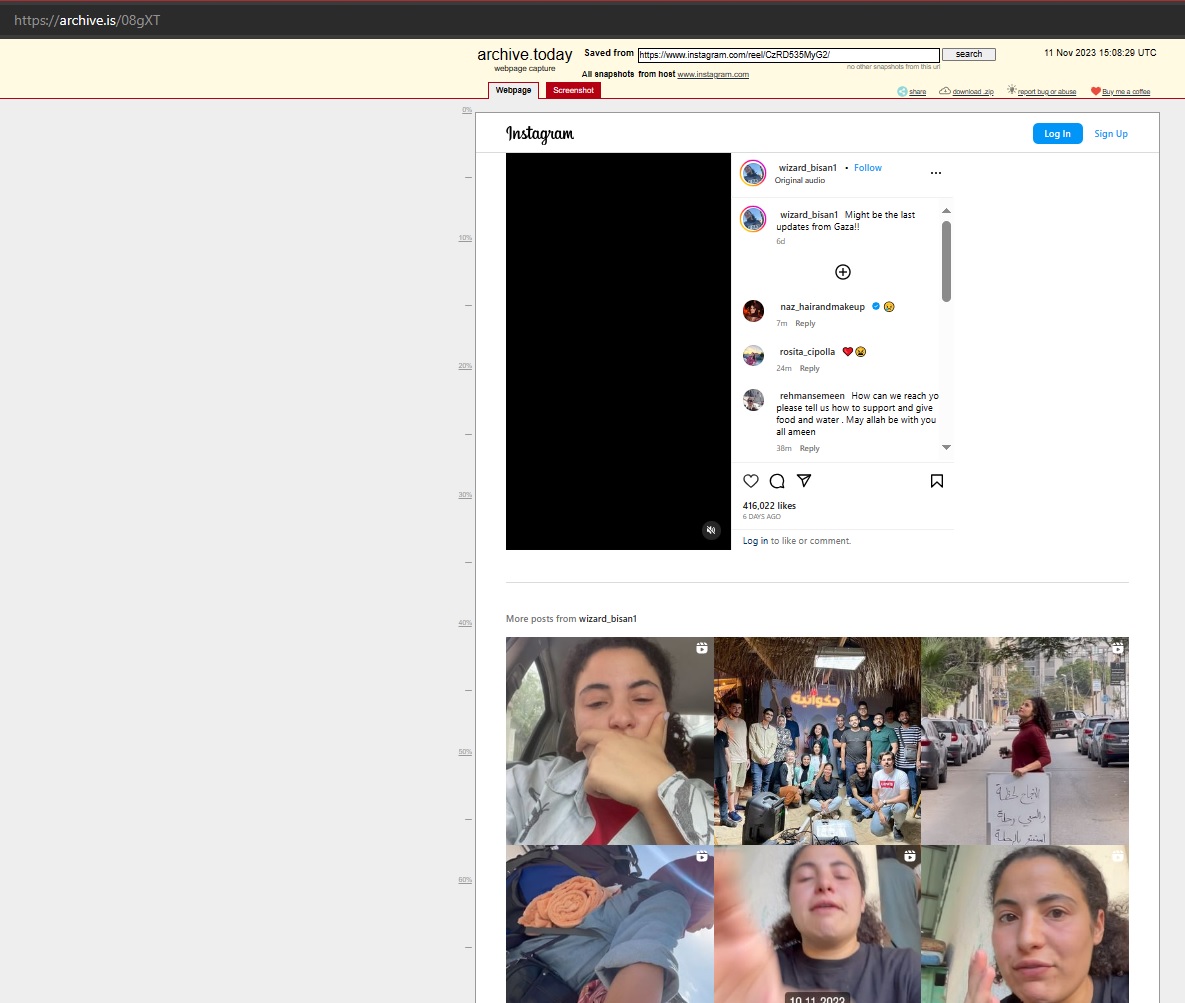Click the Instagram logo
This screenshot has width=1185, height=1003.
[540, 134]
